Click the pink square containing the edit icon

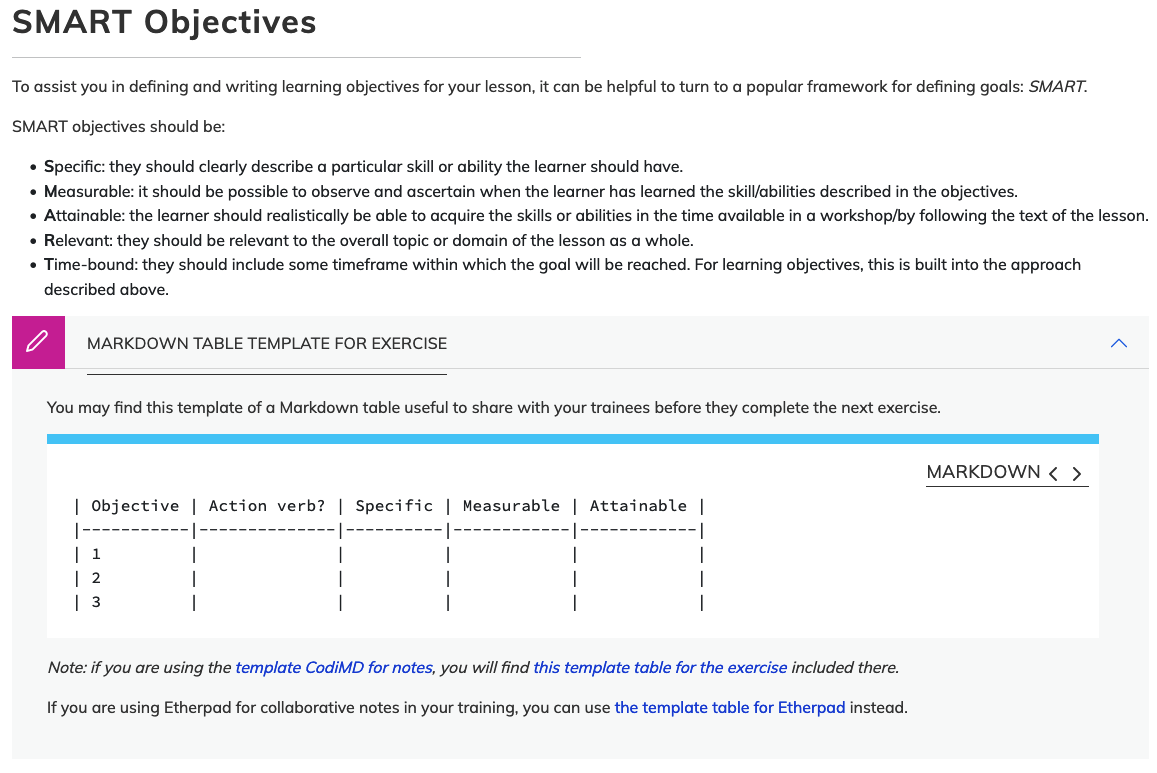[37, 341]
